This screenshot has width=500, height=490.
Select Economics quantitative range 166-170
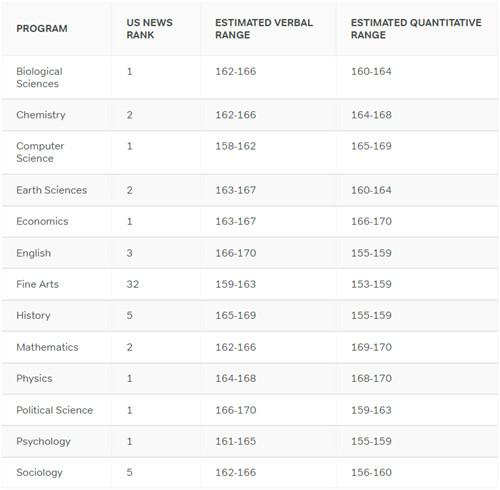[371, 221]
